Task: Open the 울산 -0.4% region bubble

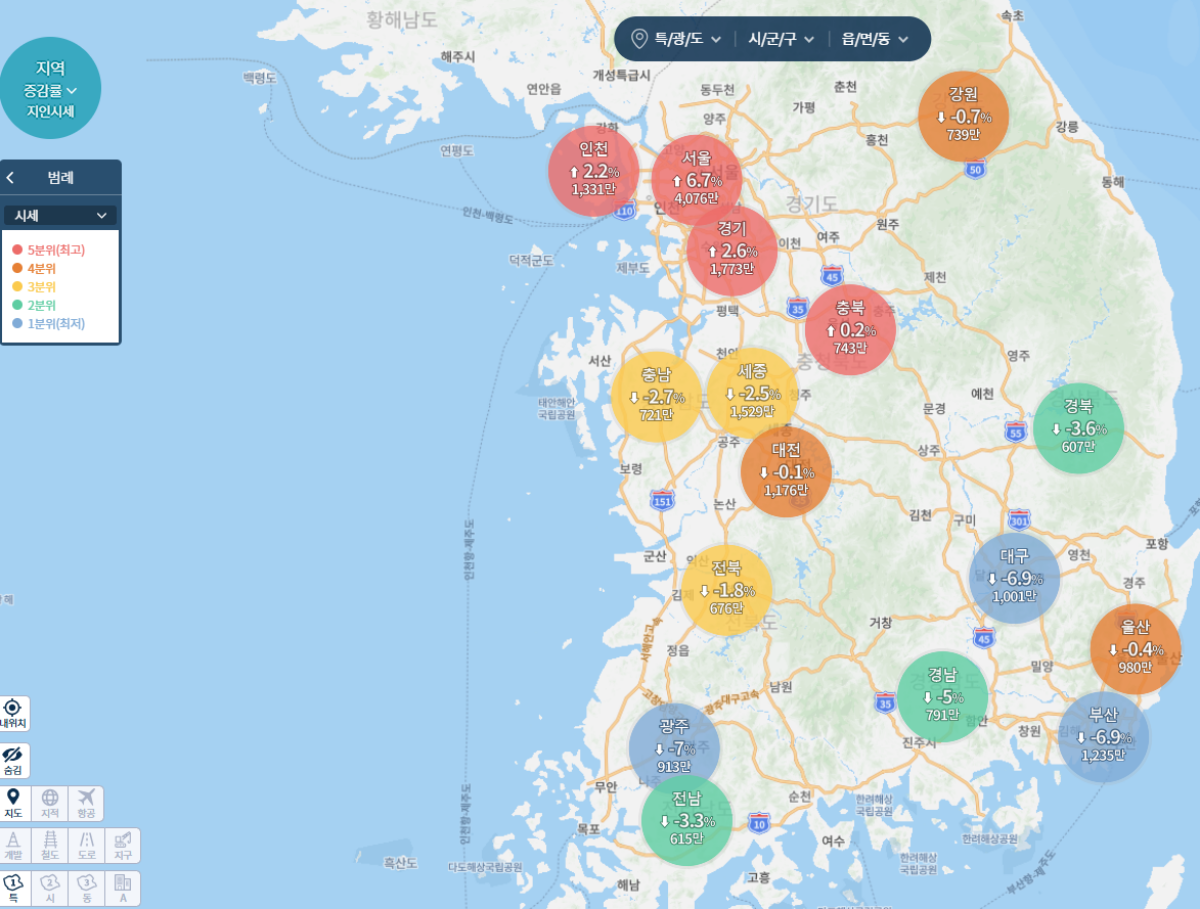Action: pos(1135,649)
